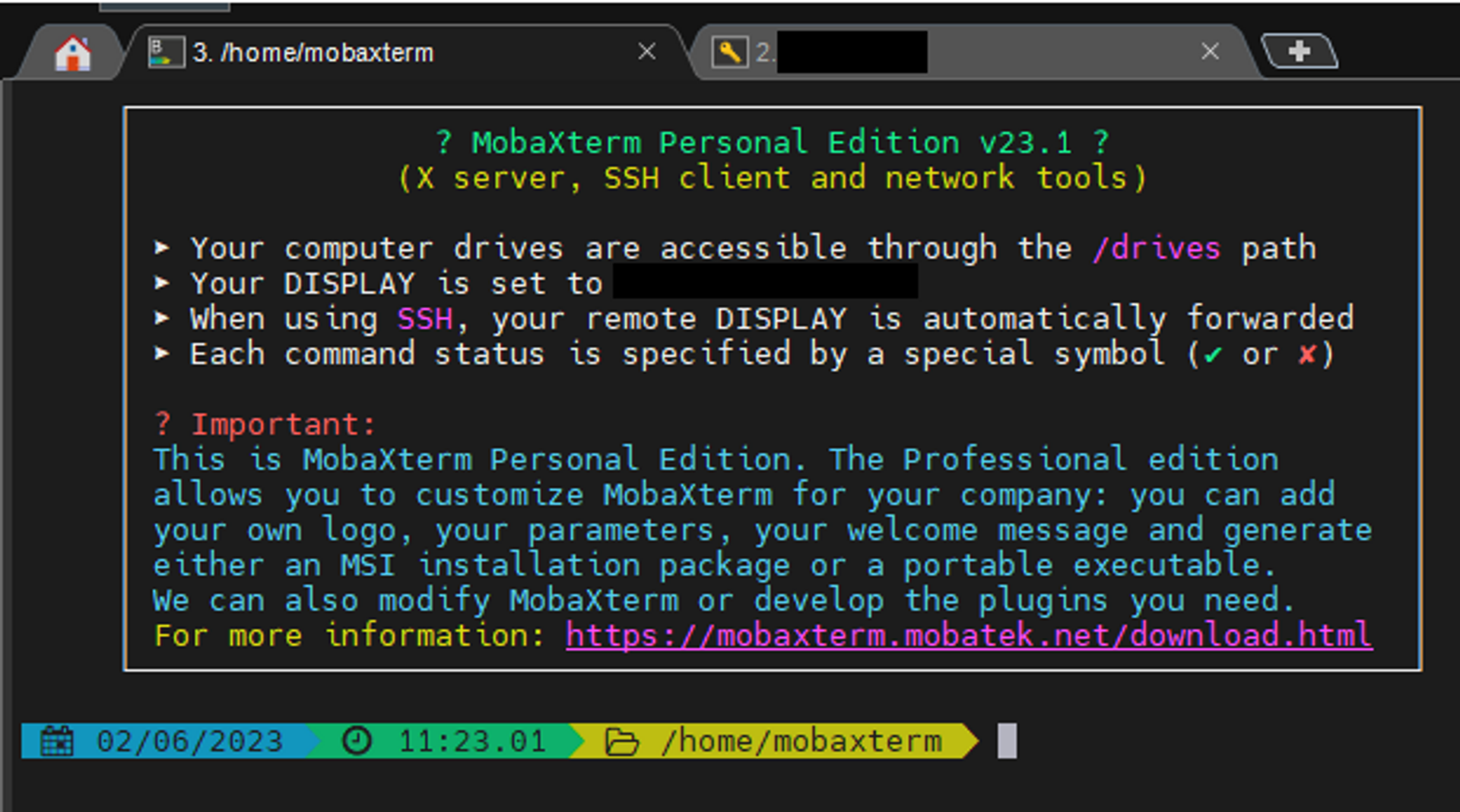The image size is (1460, 812).
Task: Click the /home/mobaxterm path in prompt
Action: tap(801, 741)
